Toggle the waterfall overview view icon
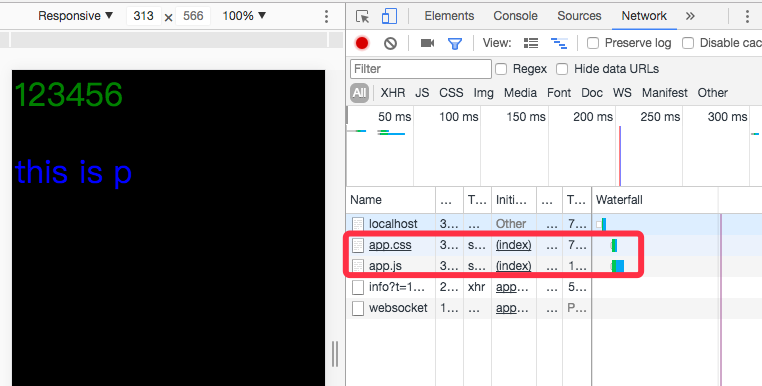 click(x=559, y=43)
